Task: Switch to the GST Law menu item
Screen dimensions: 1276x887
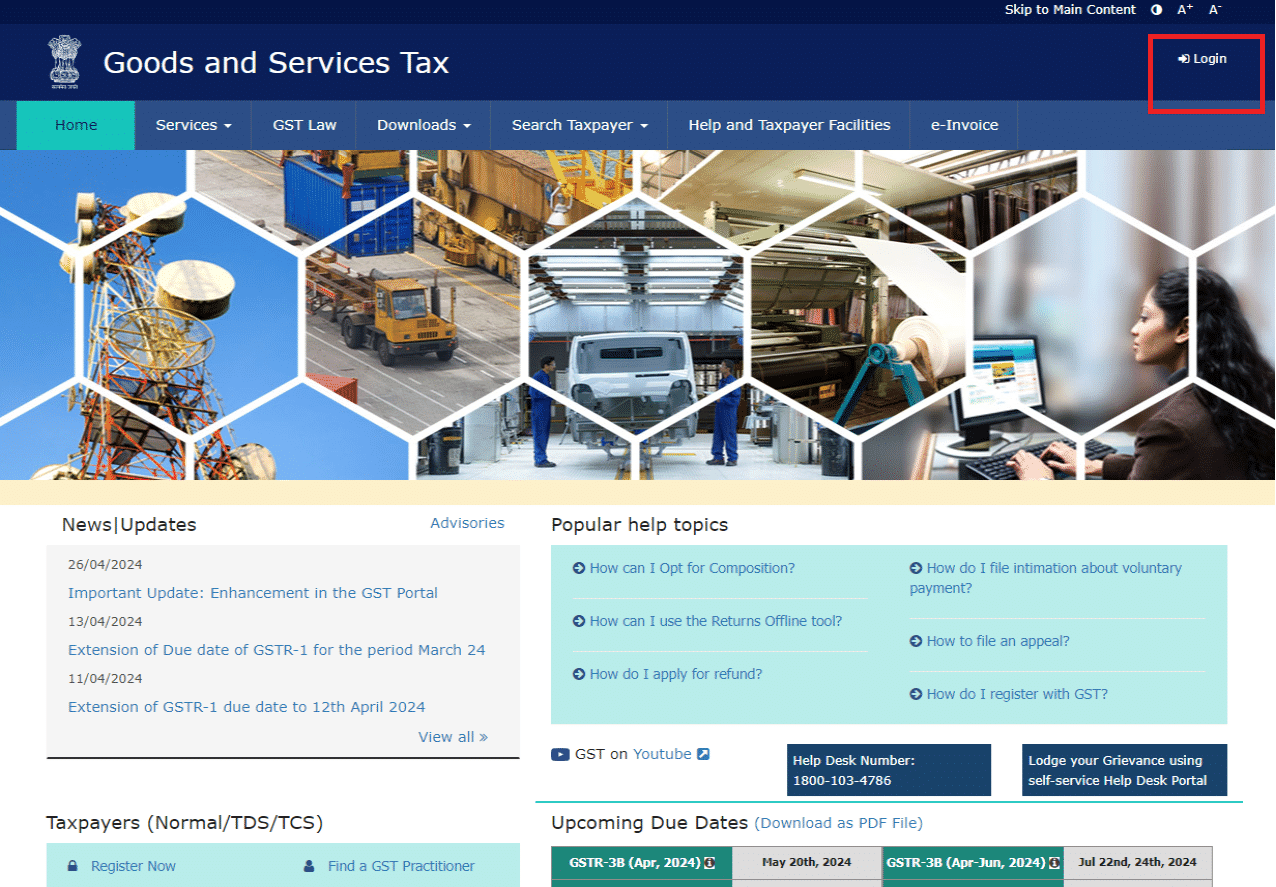Action: tap(304, 125)
